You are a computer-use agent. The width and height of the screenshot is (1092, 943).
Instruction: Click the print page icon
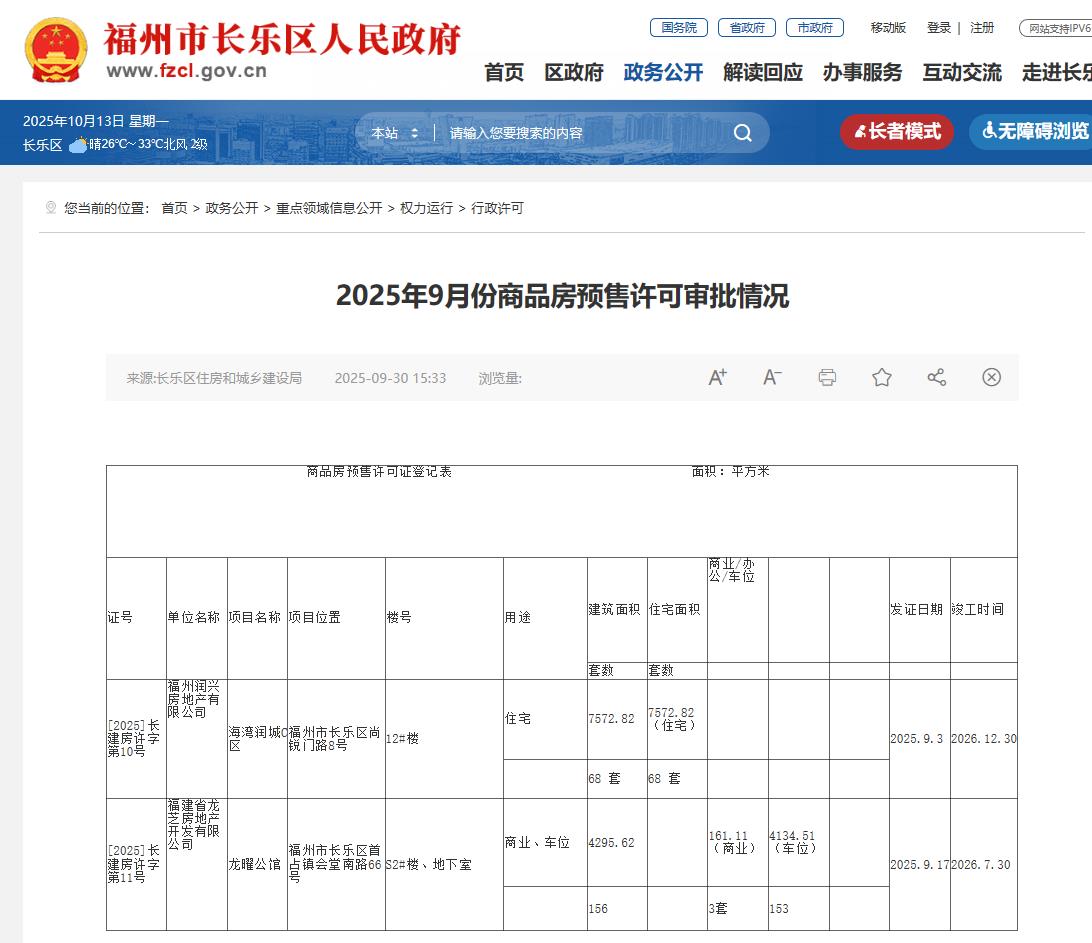[827, 377]
